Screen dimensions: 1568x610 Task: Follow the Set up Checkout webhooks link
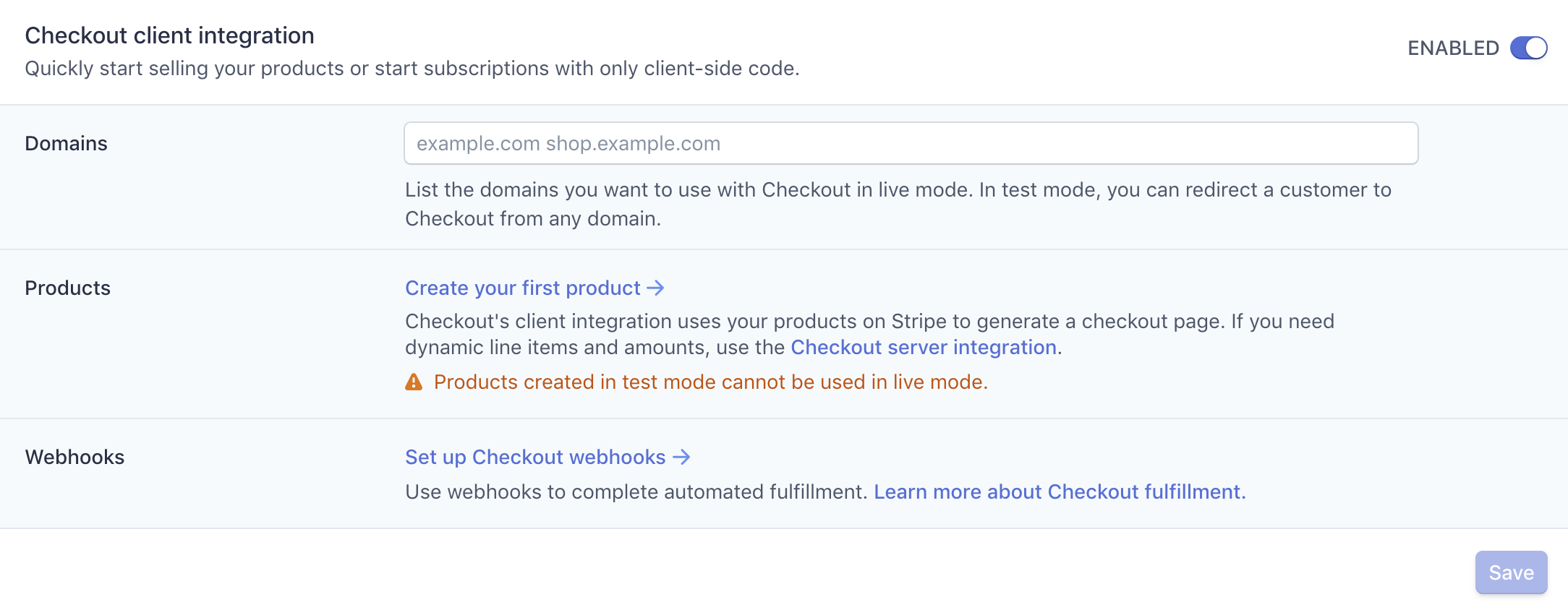[x=534, y=457]
